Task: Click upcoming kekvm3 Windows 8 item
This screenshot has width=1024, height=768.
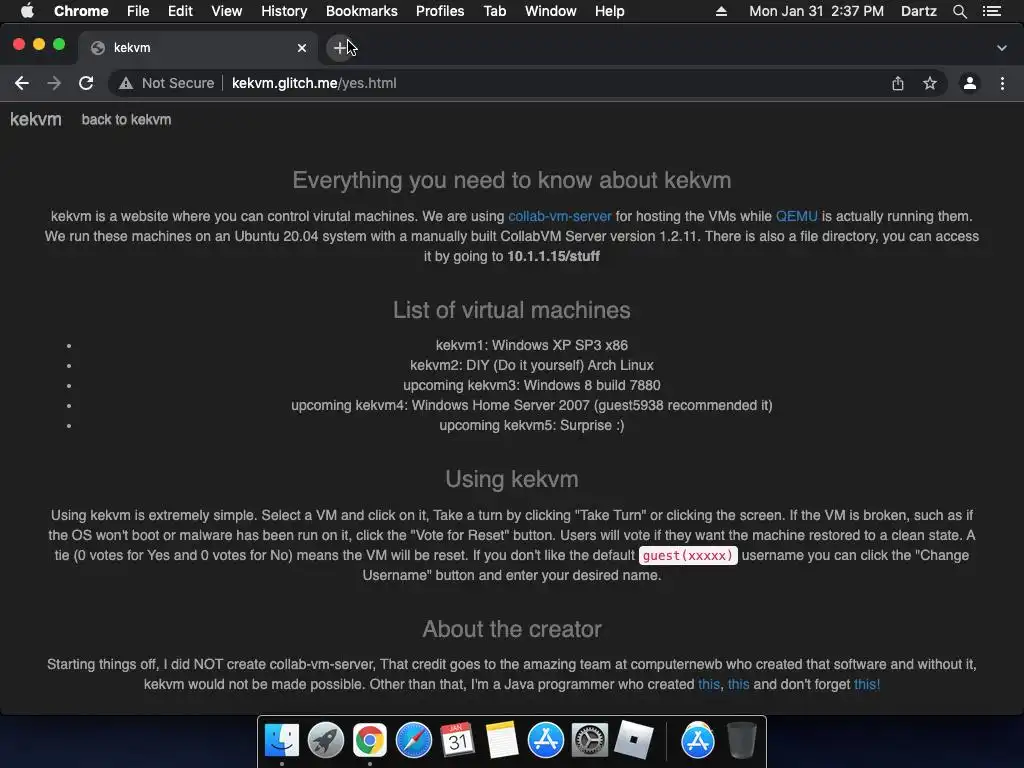Action: [x=532, y=385]
